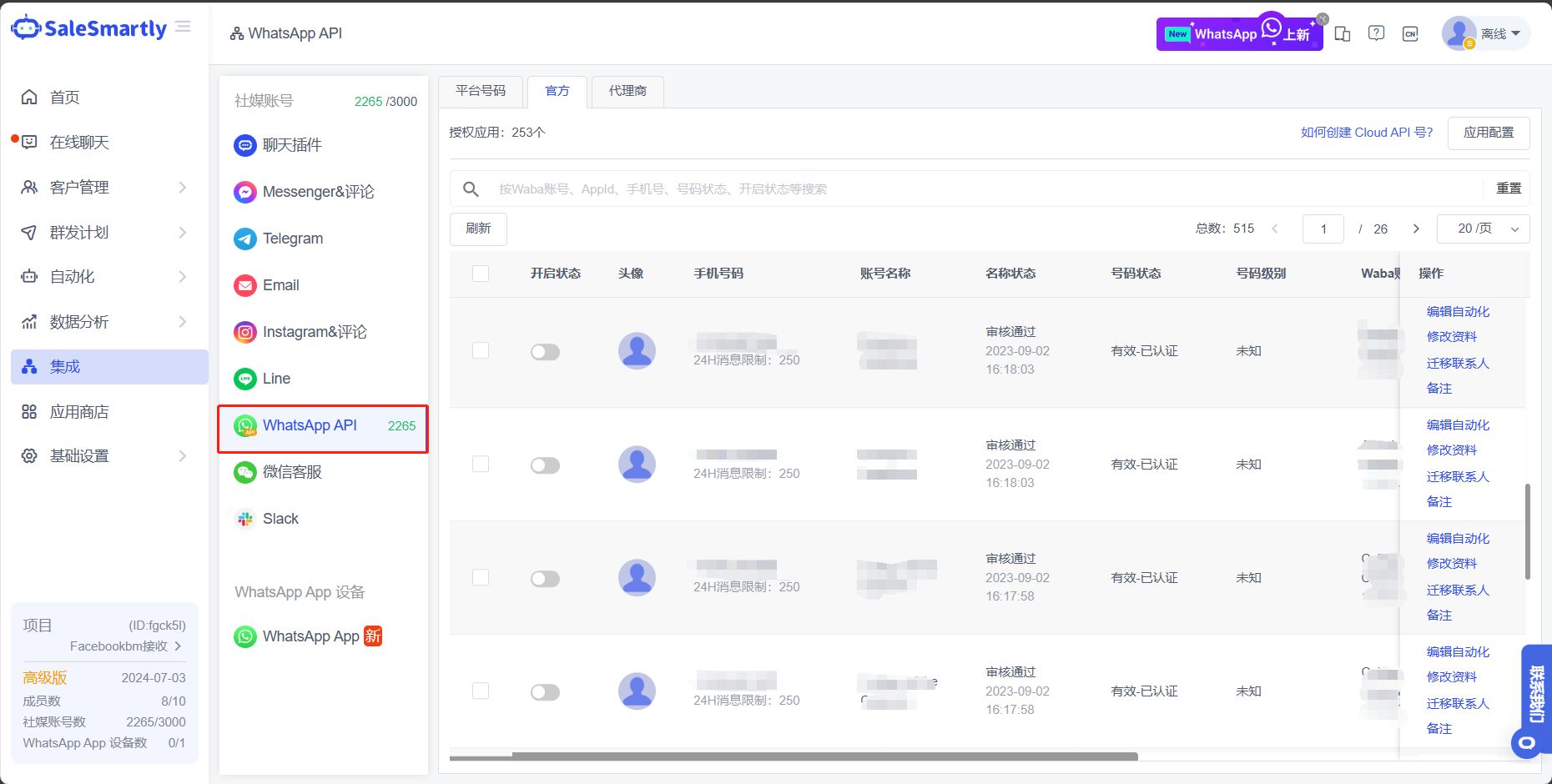Expand 客户管理 submenu chevron
Image resolution: width=1552 pixels, height=784 pixels.
point(182,188)
